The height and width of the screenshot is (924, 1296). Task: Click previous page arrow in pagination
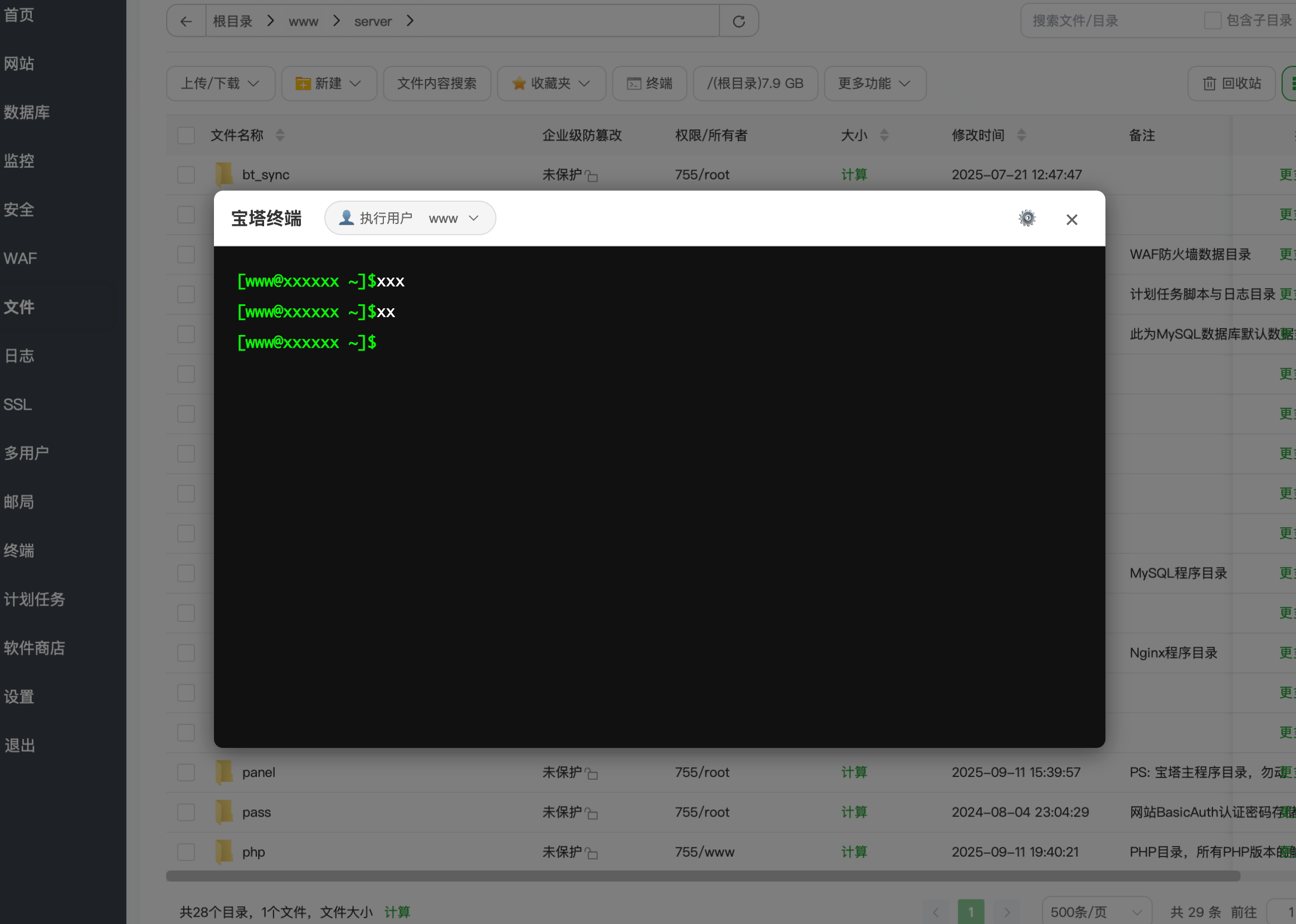936,912
